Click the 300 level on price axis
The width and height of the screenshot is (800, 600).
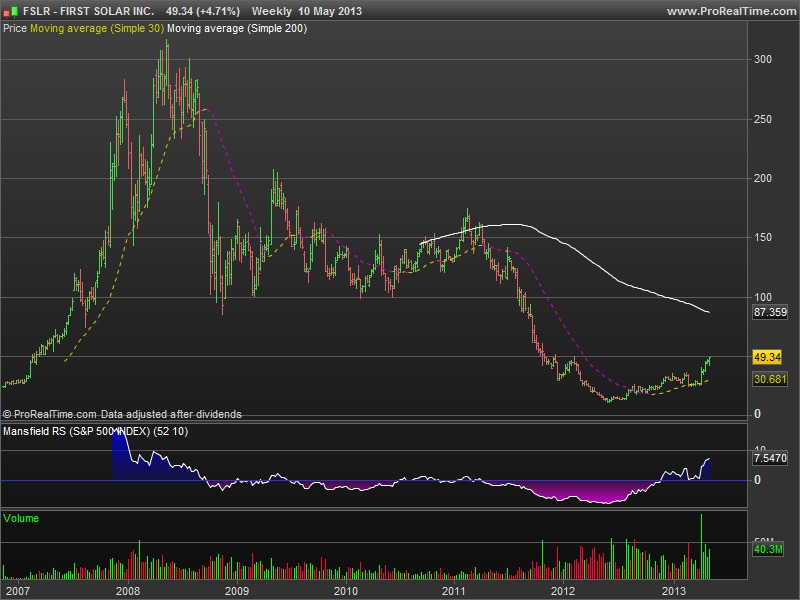click(x=762, y=60)
